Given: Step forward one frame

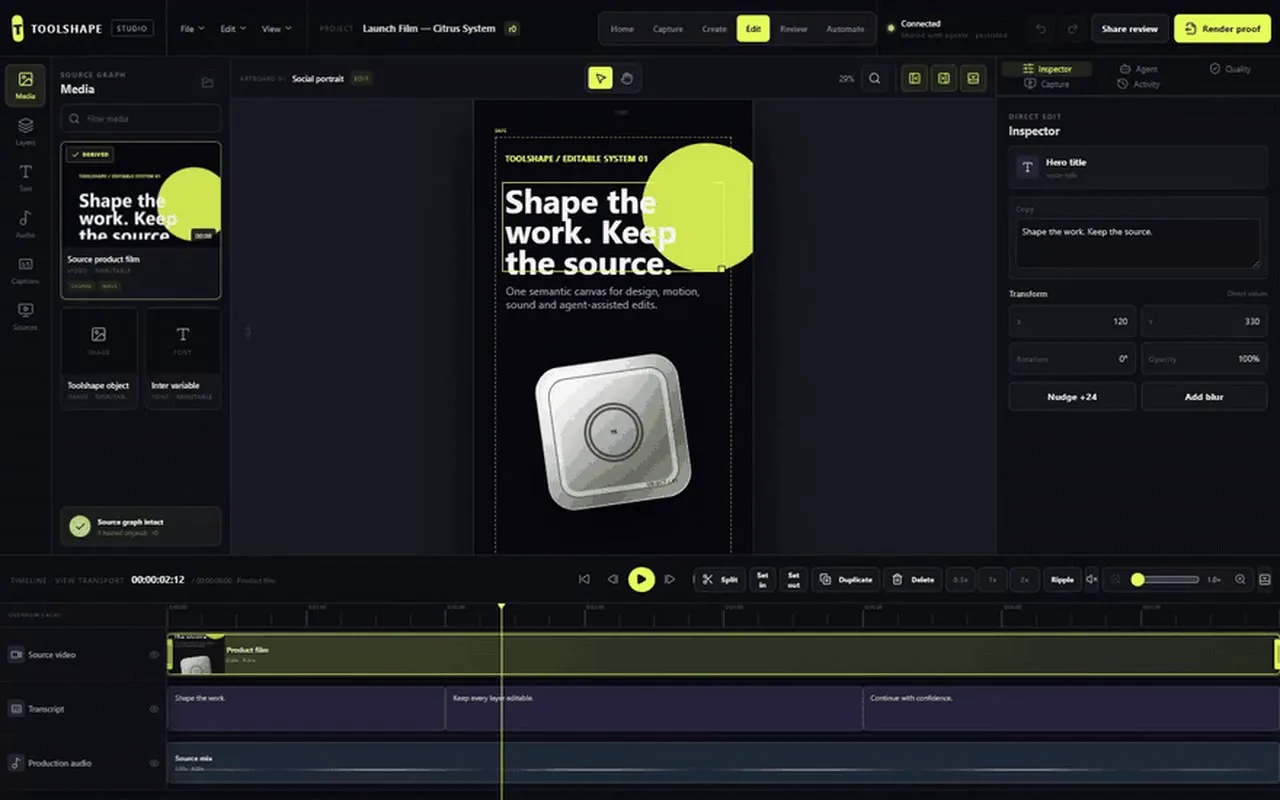Looking at the screenshot, I should pos(670,579).
